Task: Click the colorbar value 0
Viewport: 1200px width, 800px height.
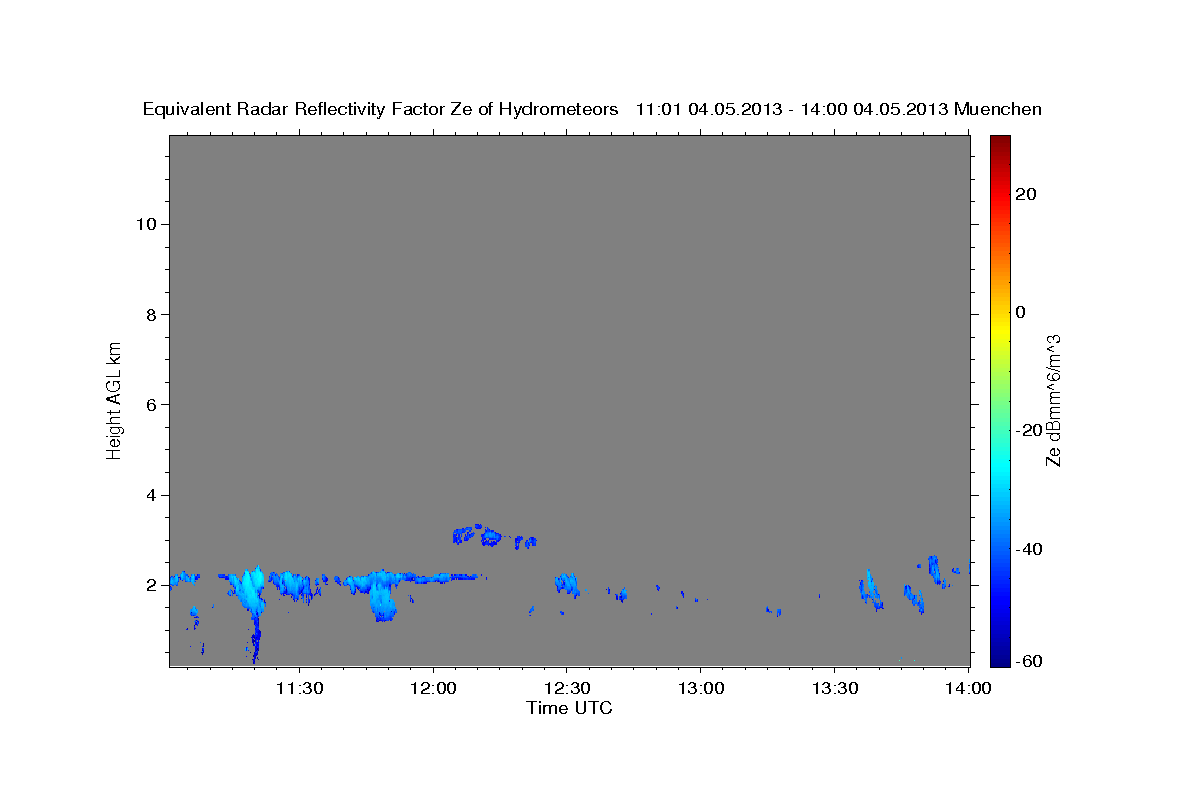Action: tap(1020, 312)
